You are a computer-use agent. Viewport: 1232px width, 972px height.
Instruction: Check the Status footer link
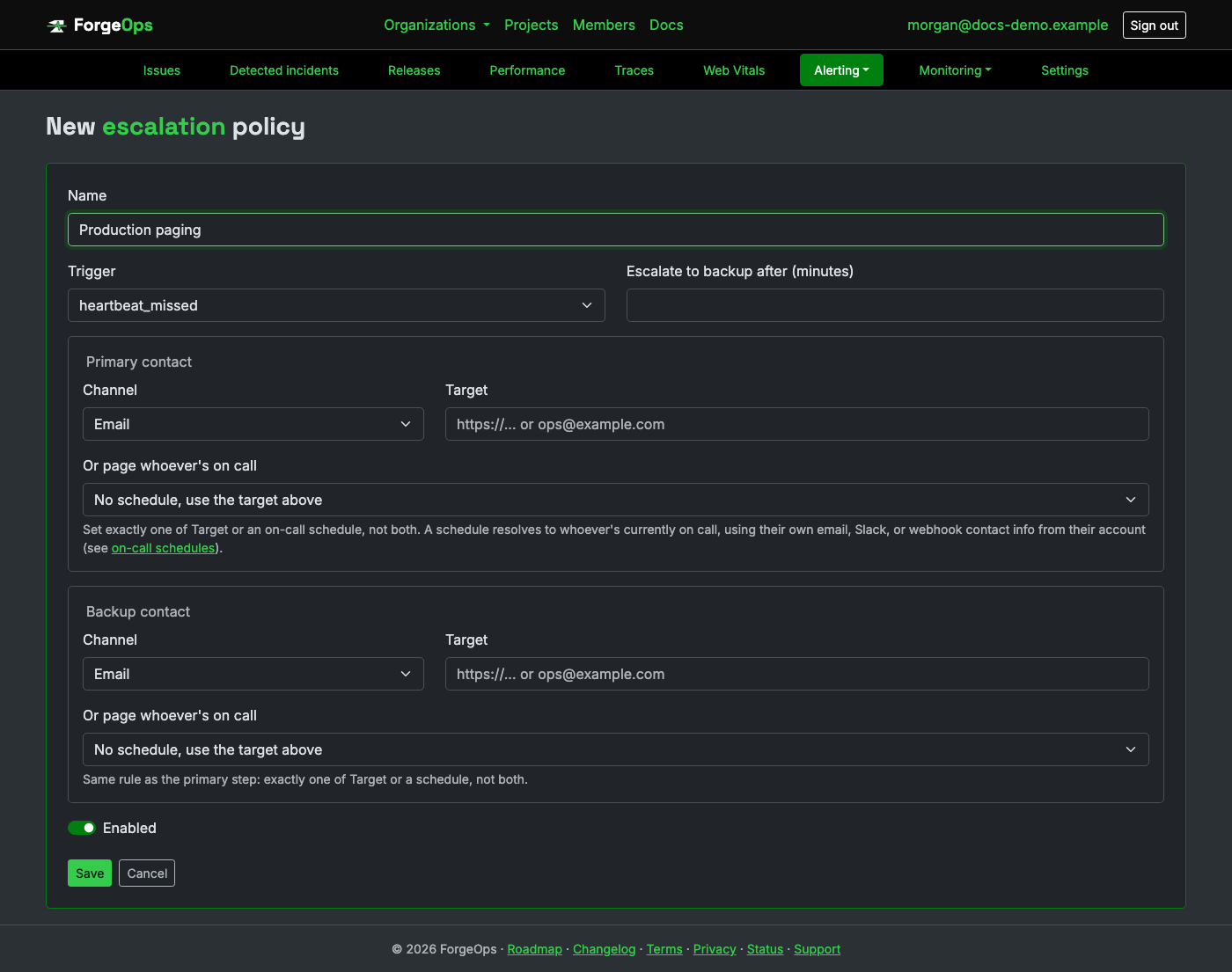coord(765,949)
